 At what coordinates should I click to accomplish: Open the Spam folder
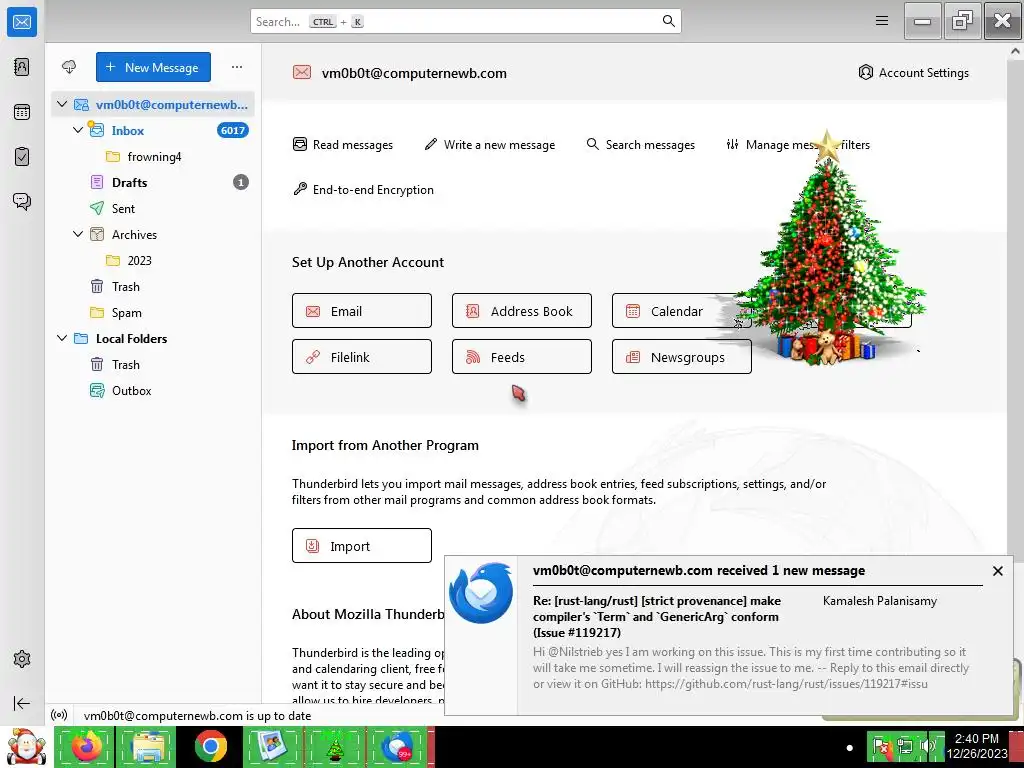click(153, 313)
